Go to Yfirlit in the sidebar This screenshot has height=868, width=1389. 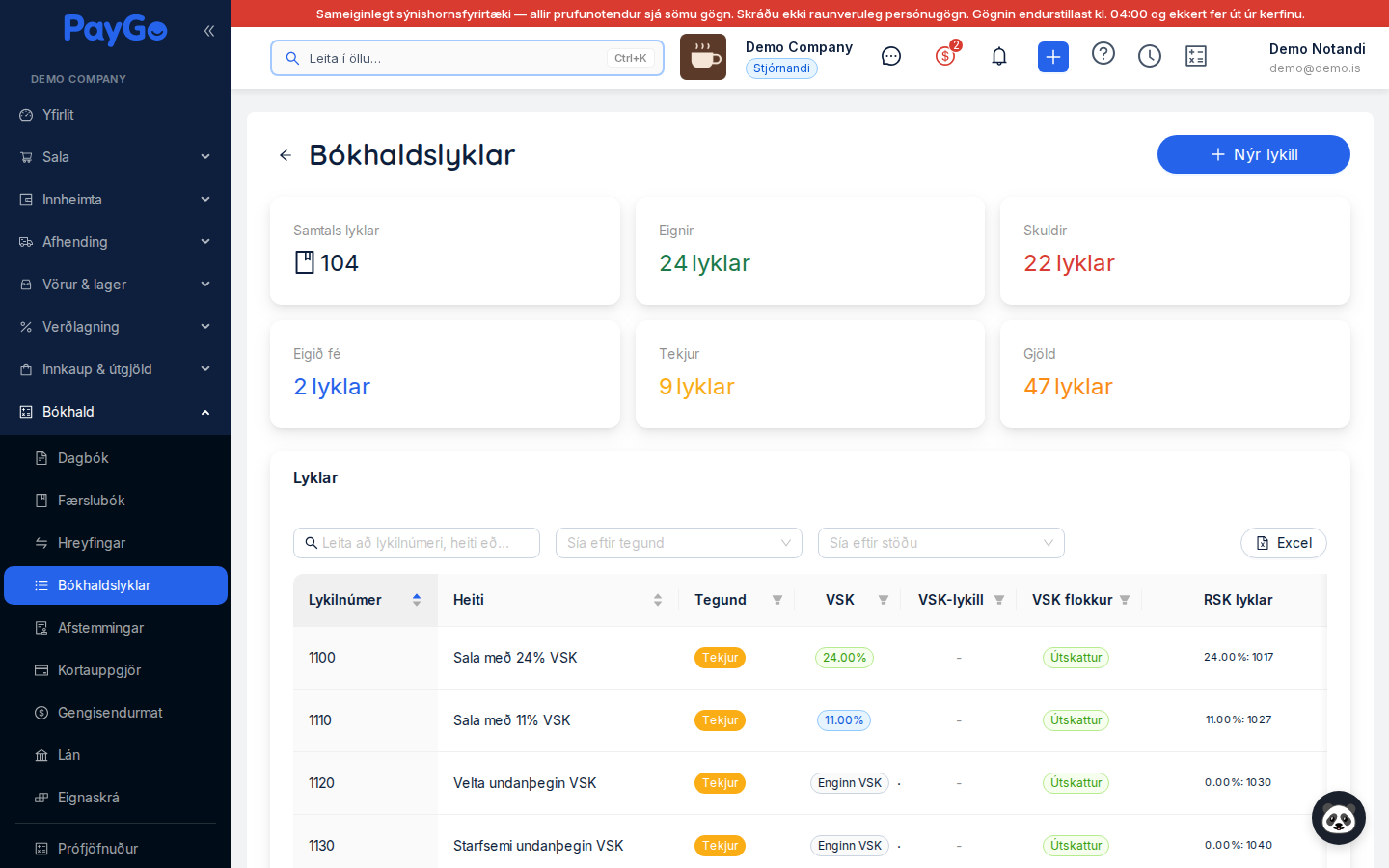(x=116, y=115)
